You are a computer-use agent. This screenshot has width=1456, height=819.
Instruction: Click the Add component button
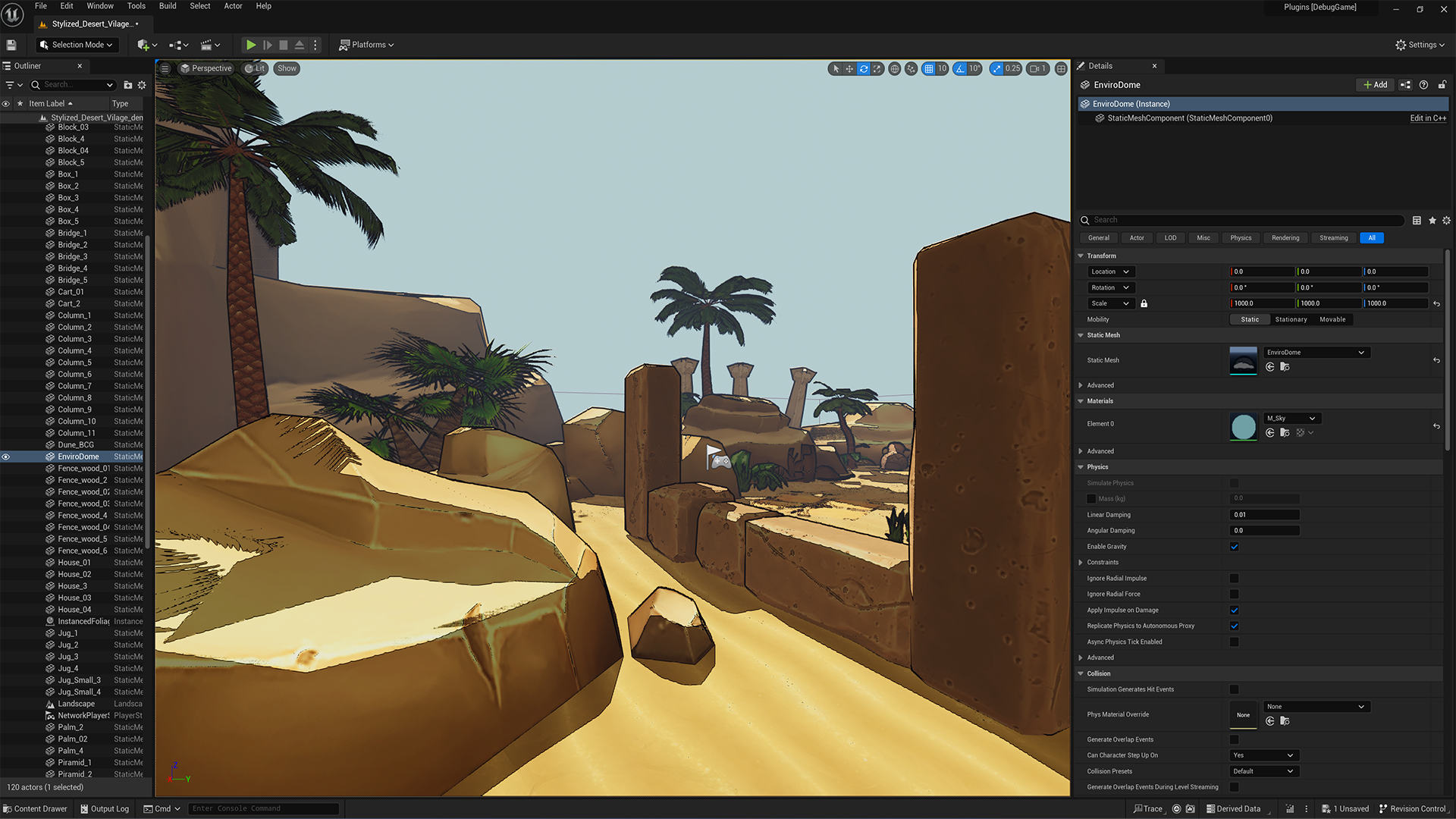1375,85
